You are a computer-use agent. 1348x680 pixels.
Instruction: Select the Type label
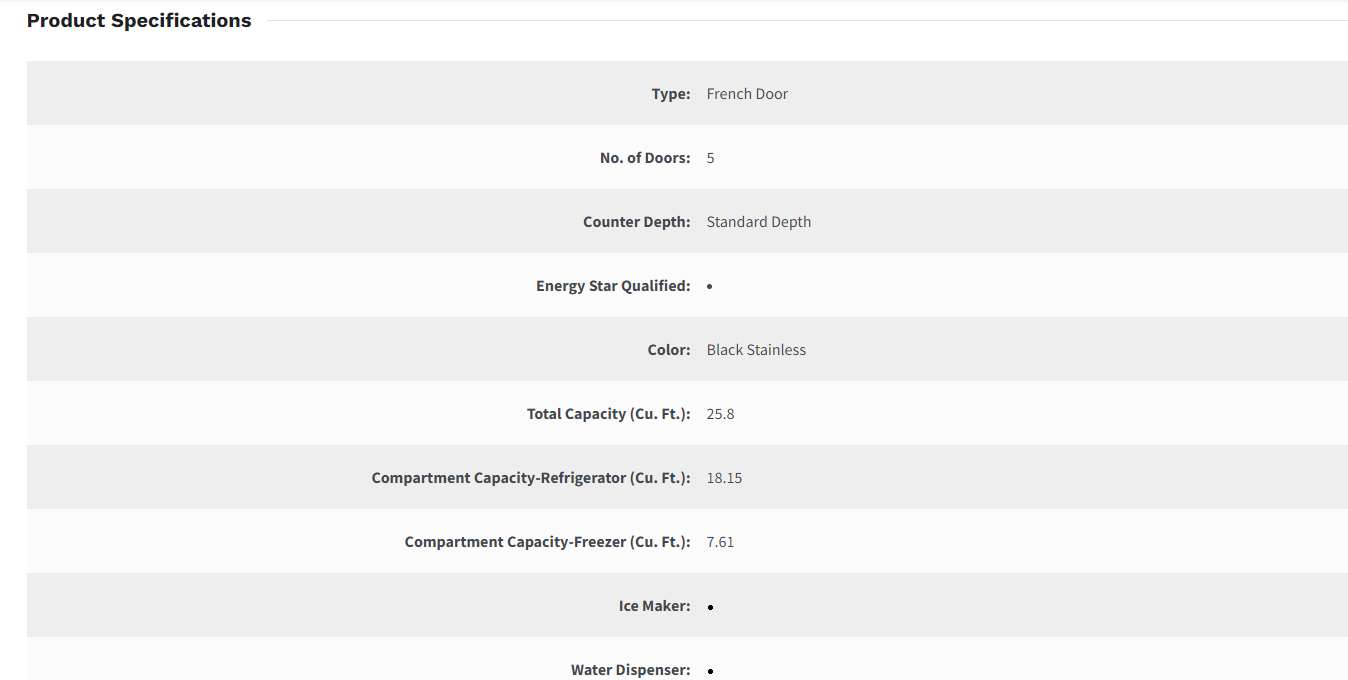670,94
